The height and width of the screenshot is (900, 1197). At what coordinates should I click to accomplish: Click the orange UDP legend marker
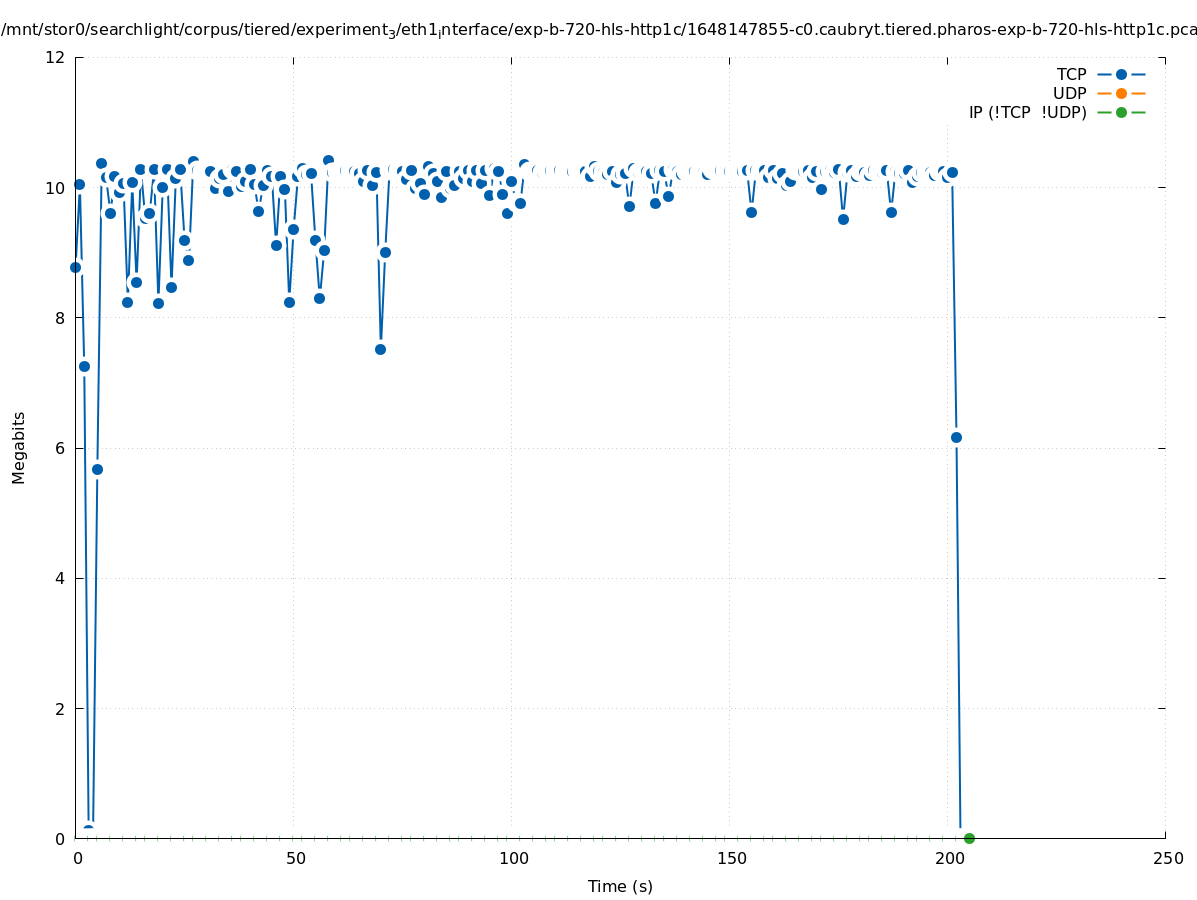pyautogui.click(x=1121, y=93)
